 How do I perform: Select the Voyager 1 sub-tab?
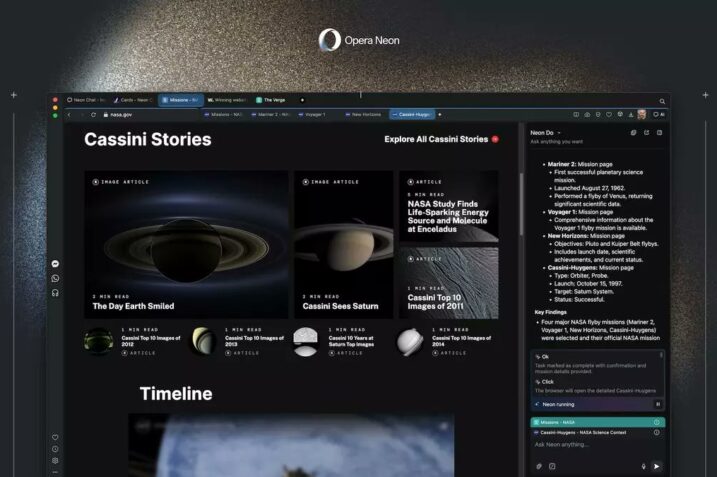[x=312, y=115]
